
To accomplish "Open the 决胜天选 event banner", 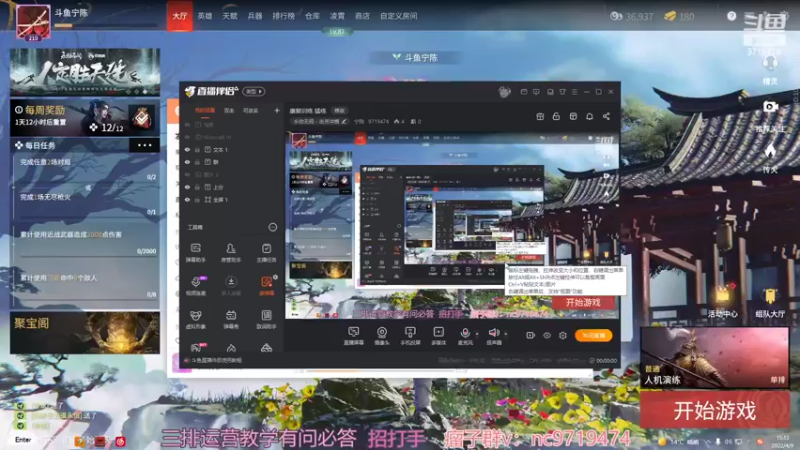I will click(85, 72).
